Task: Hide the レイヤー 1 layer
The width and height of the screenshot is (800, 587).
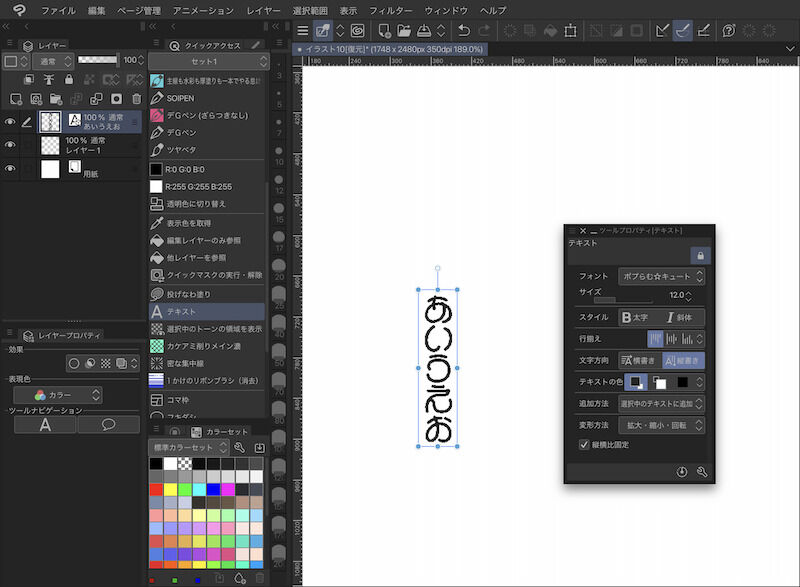Action: coord(10,145)
